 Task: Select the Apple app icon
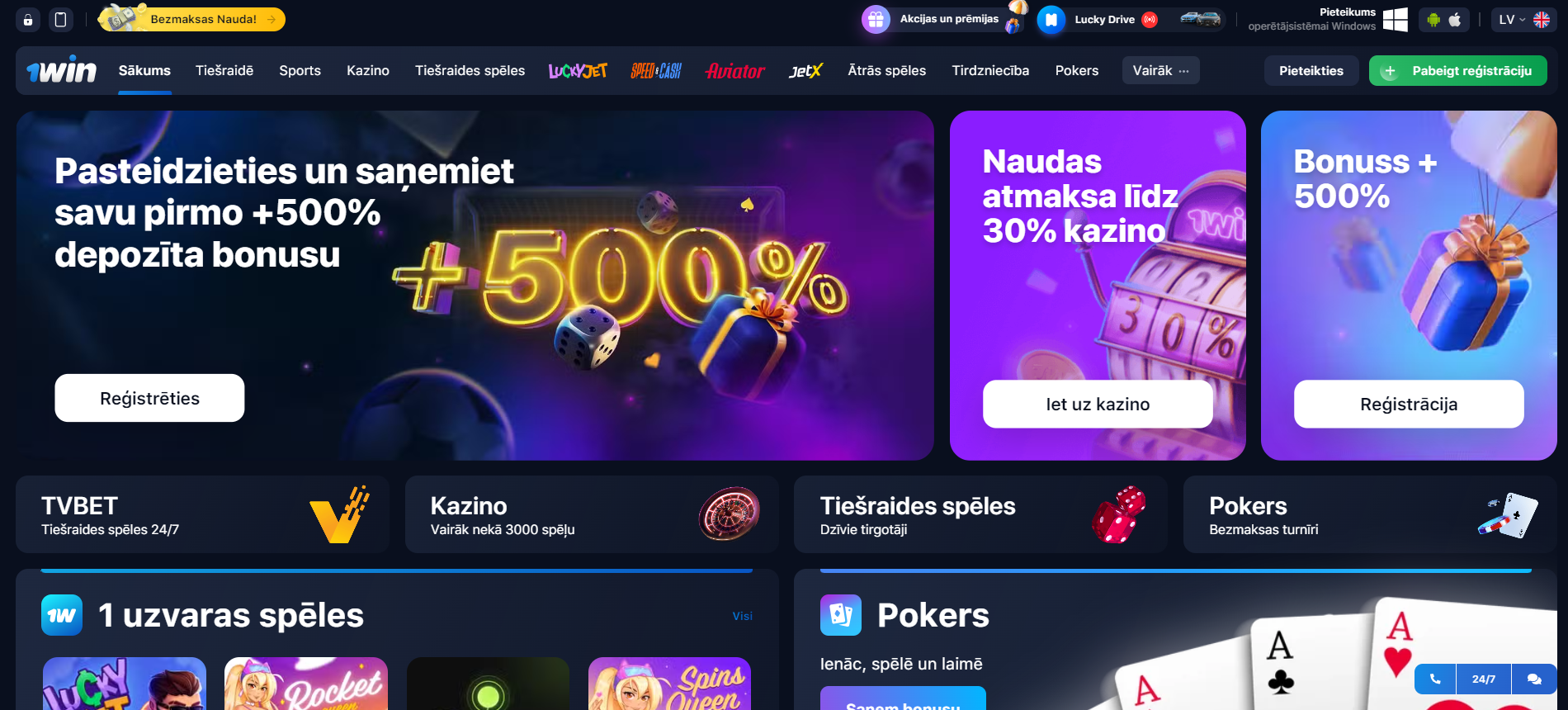coord(1455,20)
